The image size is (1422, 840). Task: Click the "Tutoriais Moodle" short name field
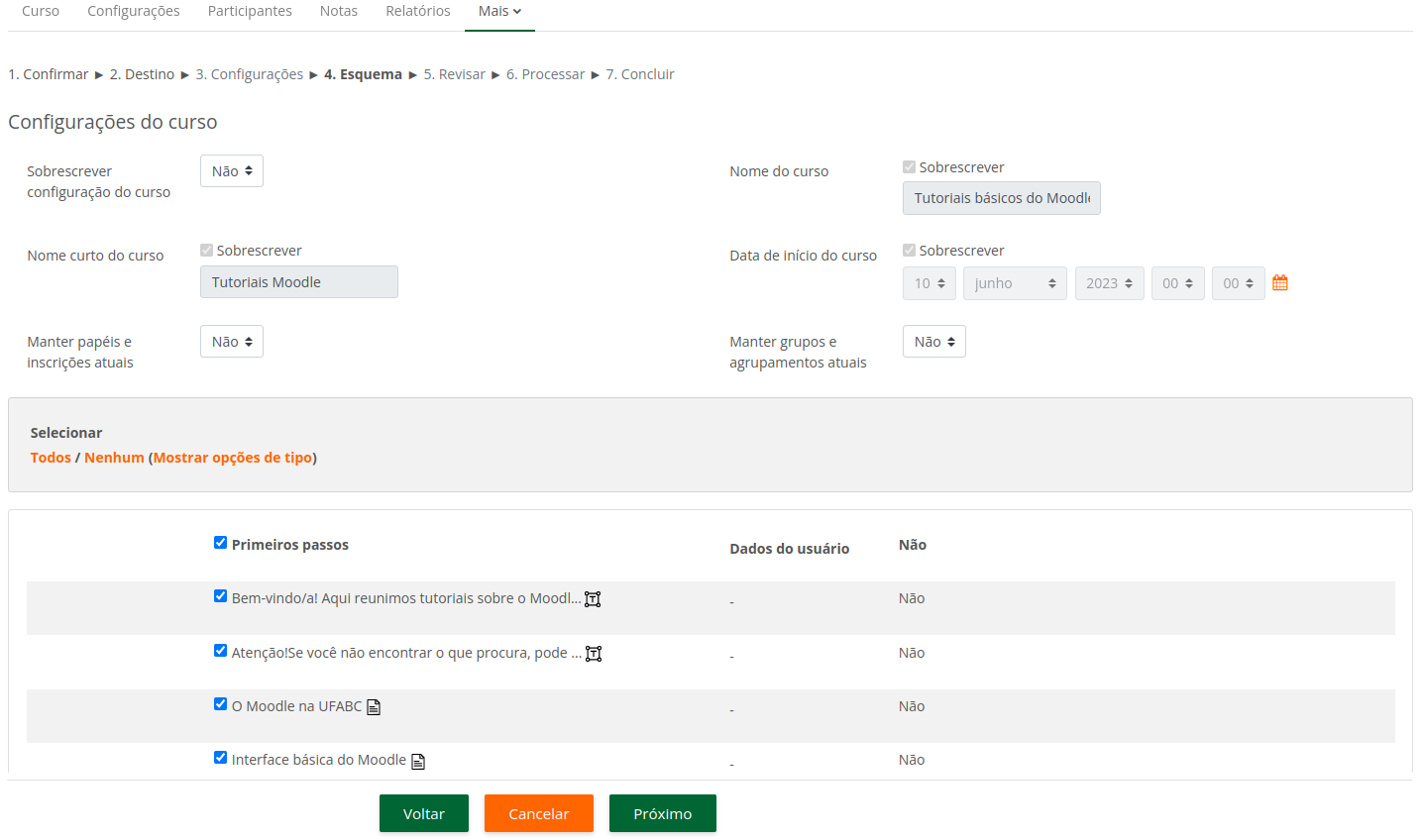[x=298, y=281]
